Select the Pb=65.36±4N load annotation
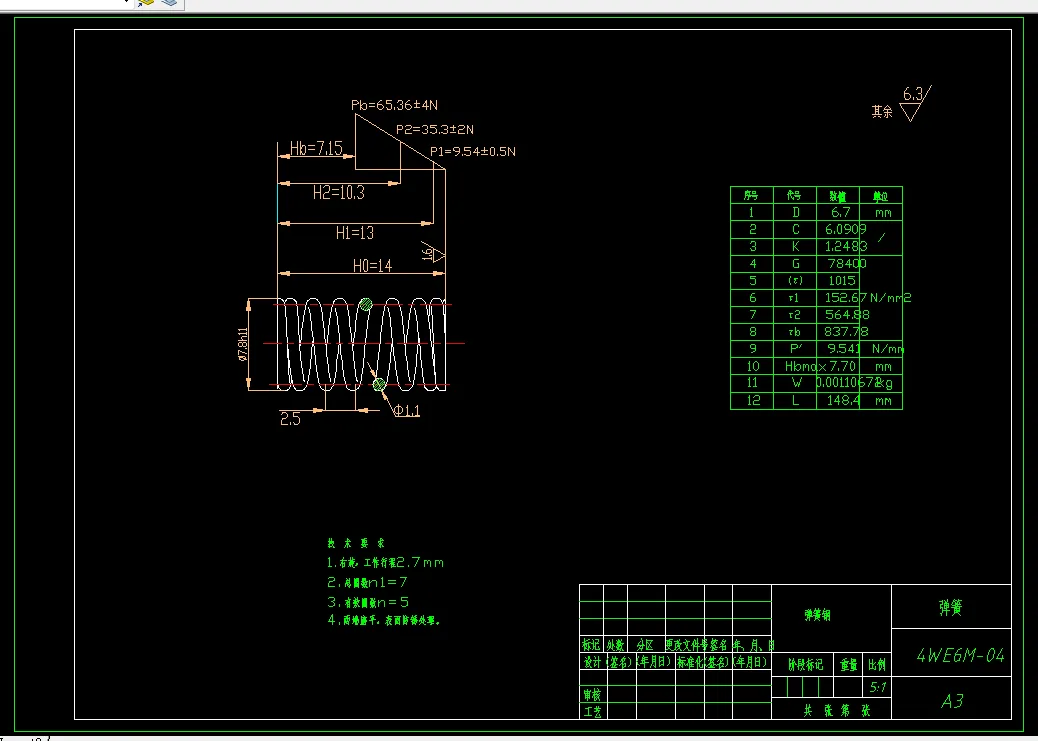The width and height of the screenshot is (1038, 741). (x=394, y=105)
